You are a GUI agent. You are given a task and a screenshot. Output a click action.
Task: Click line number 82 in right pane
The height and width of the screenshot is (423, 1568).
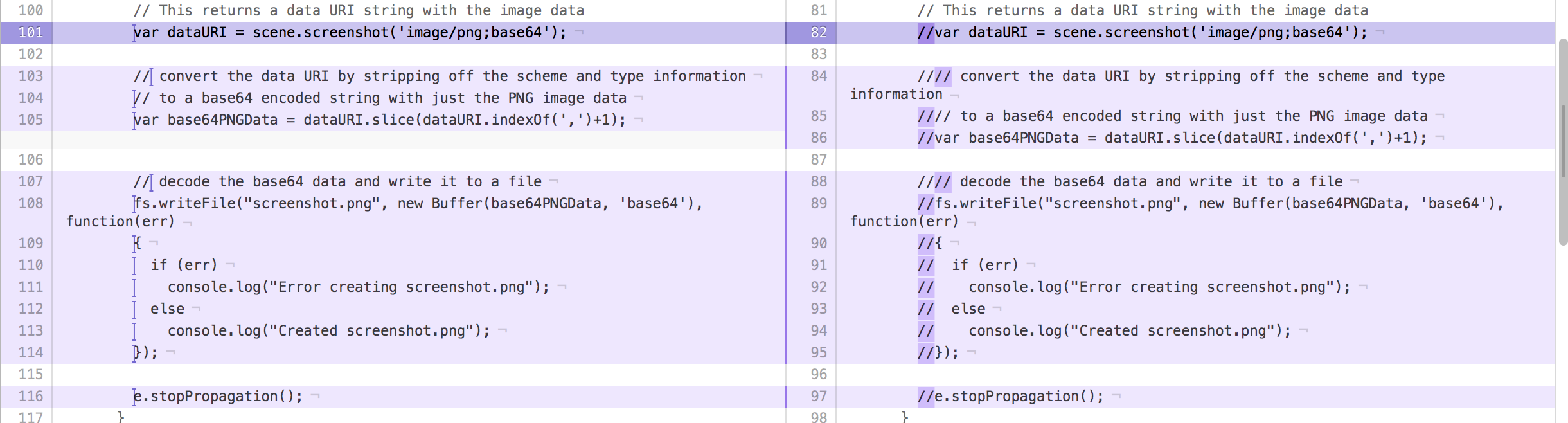click(818, 32)
